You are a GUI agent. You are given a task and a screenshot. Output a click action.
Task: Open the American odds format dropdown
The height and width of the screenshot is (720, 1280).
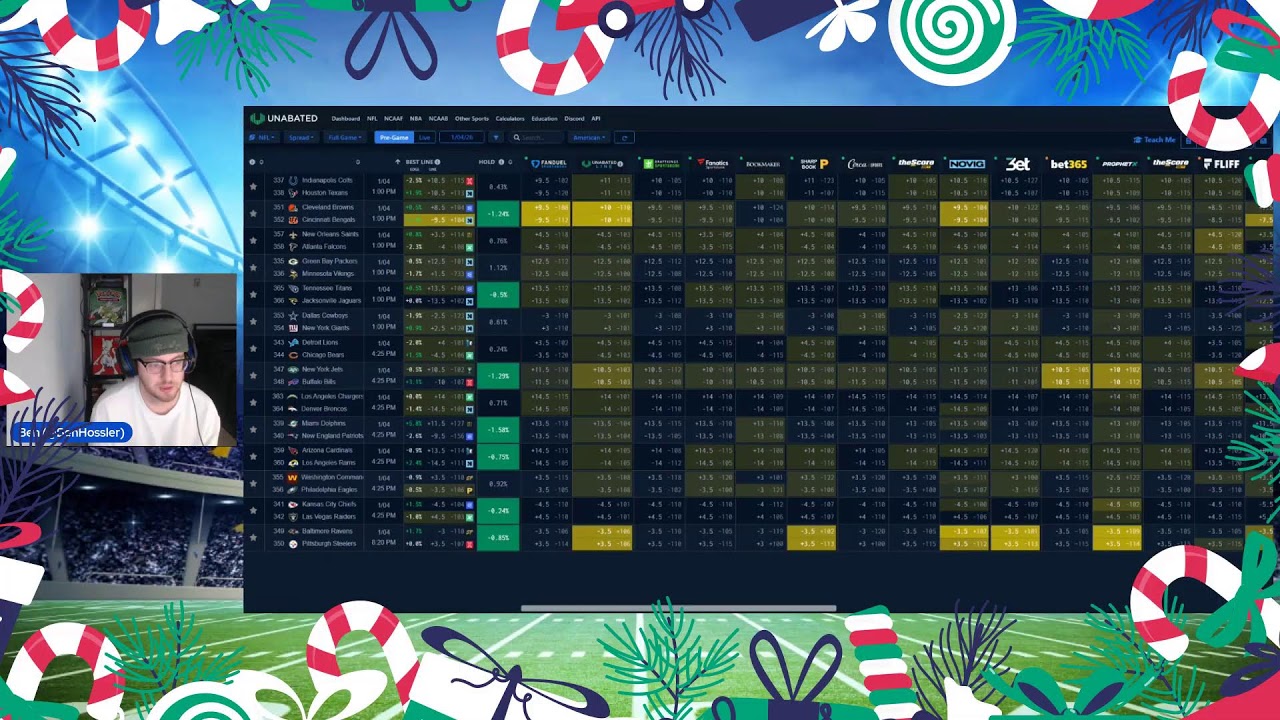click(x=589, y=138)
